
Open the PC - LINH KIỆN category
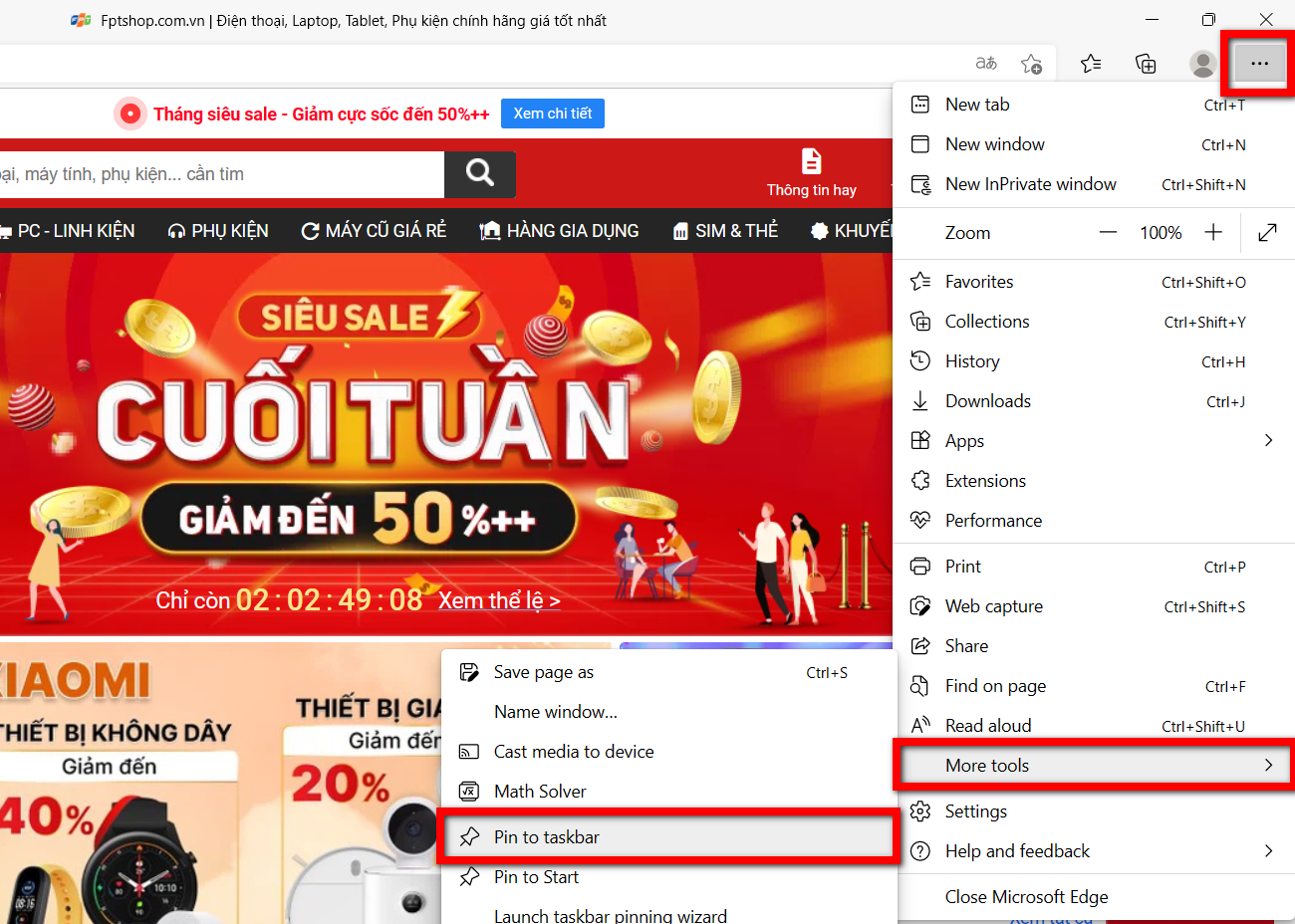tap(68, 231)
